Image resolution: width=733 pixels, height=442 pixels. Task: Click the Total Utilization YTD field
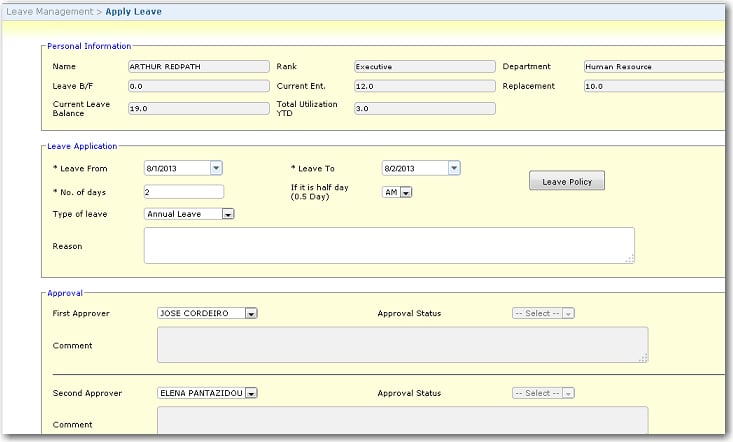pos(424,108)
